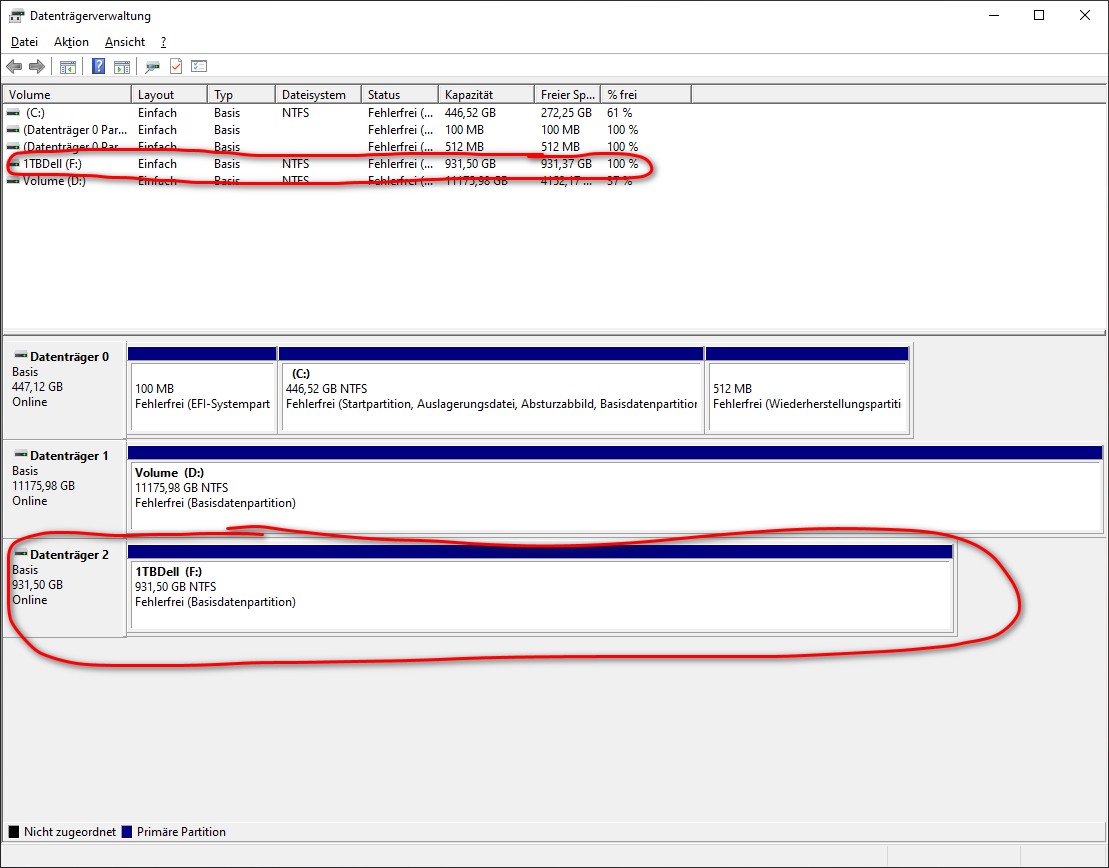The width and height of the screenshot is (1109, 868).
Task: Sort by the Status column header
Action: click(400, 94)
